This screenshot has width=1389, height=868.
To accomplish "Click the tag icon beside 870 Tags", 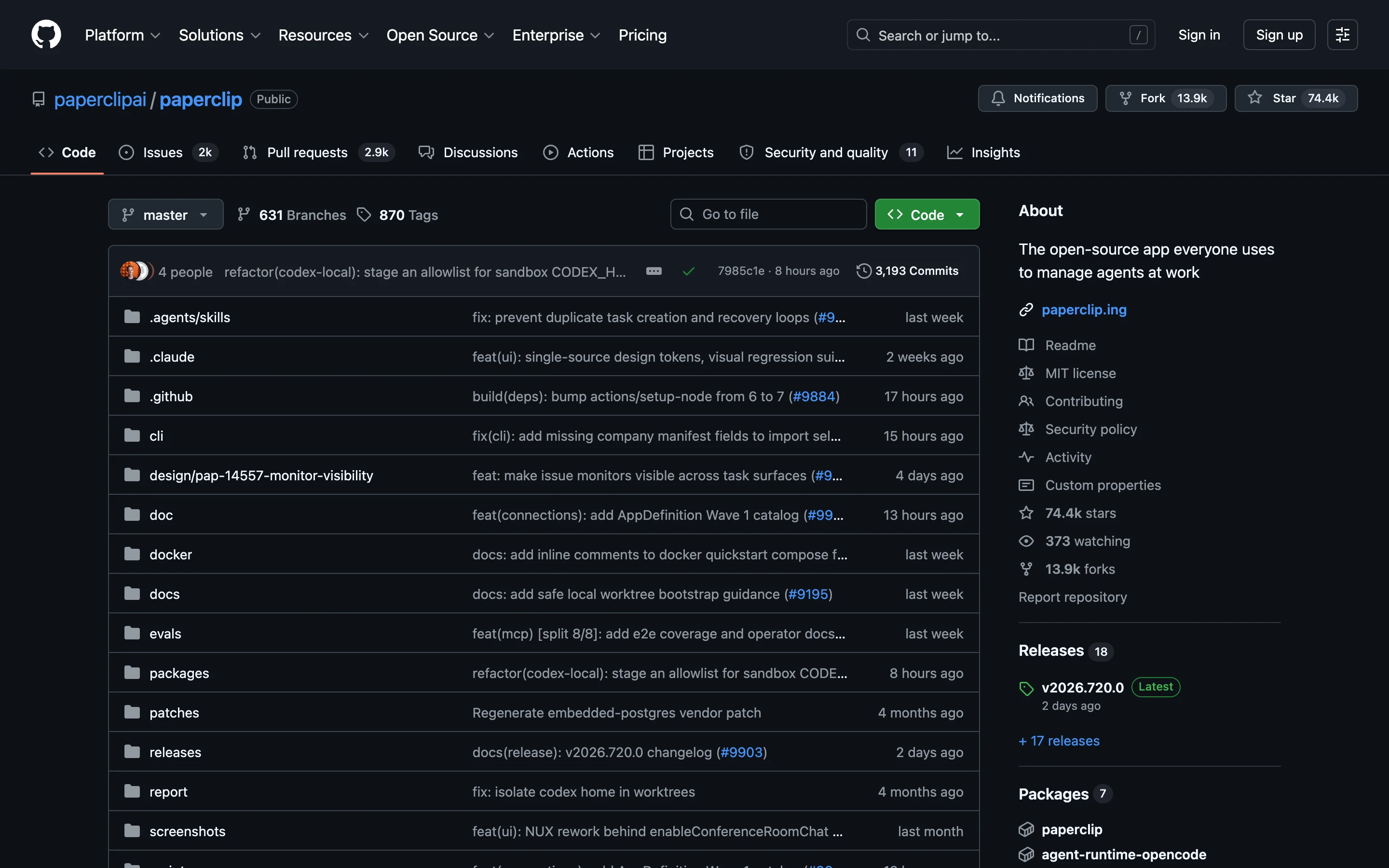I will tap(364, 214).
